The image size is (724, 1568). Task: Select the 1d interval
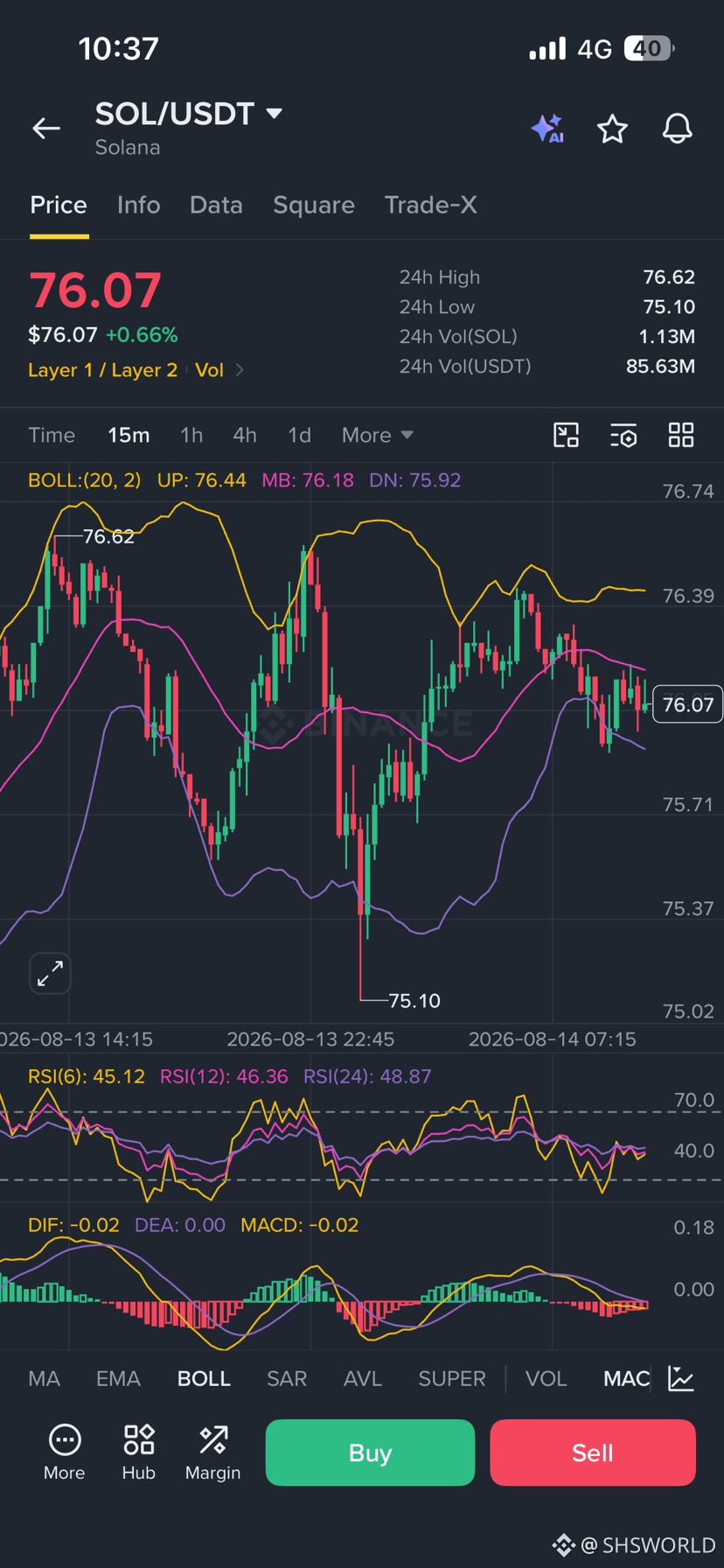[x=299, y=435]
